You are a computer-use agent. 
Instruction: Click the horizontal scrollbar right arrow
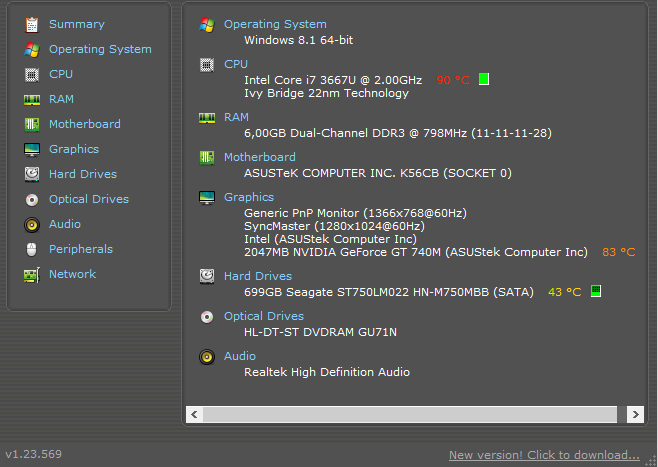pos(635,415)
